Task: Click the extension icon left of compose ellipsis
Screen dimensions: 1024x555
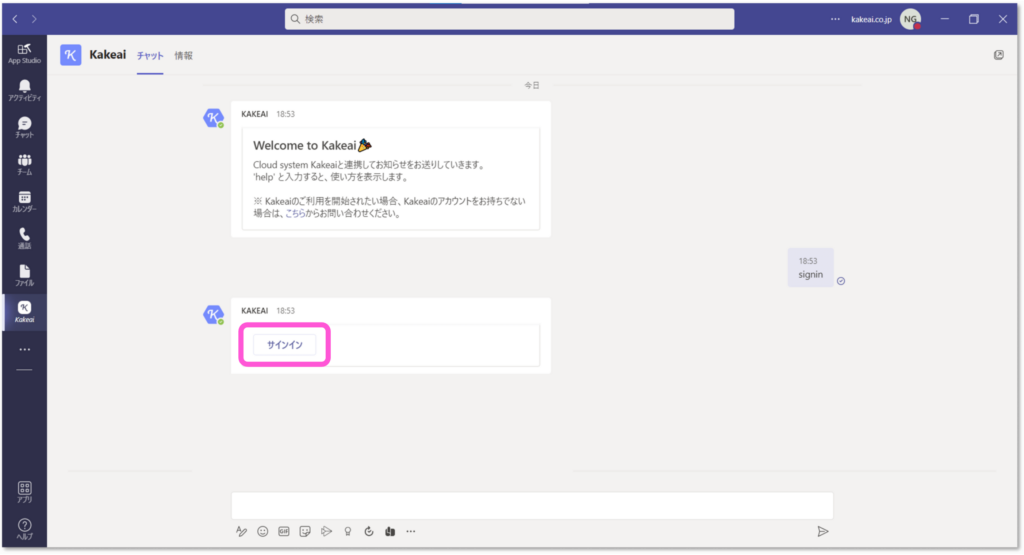Action: (x=390, y=531)
